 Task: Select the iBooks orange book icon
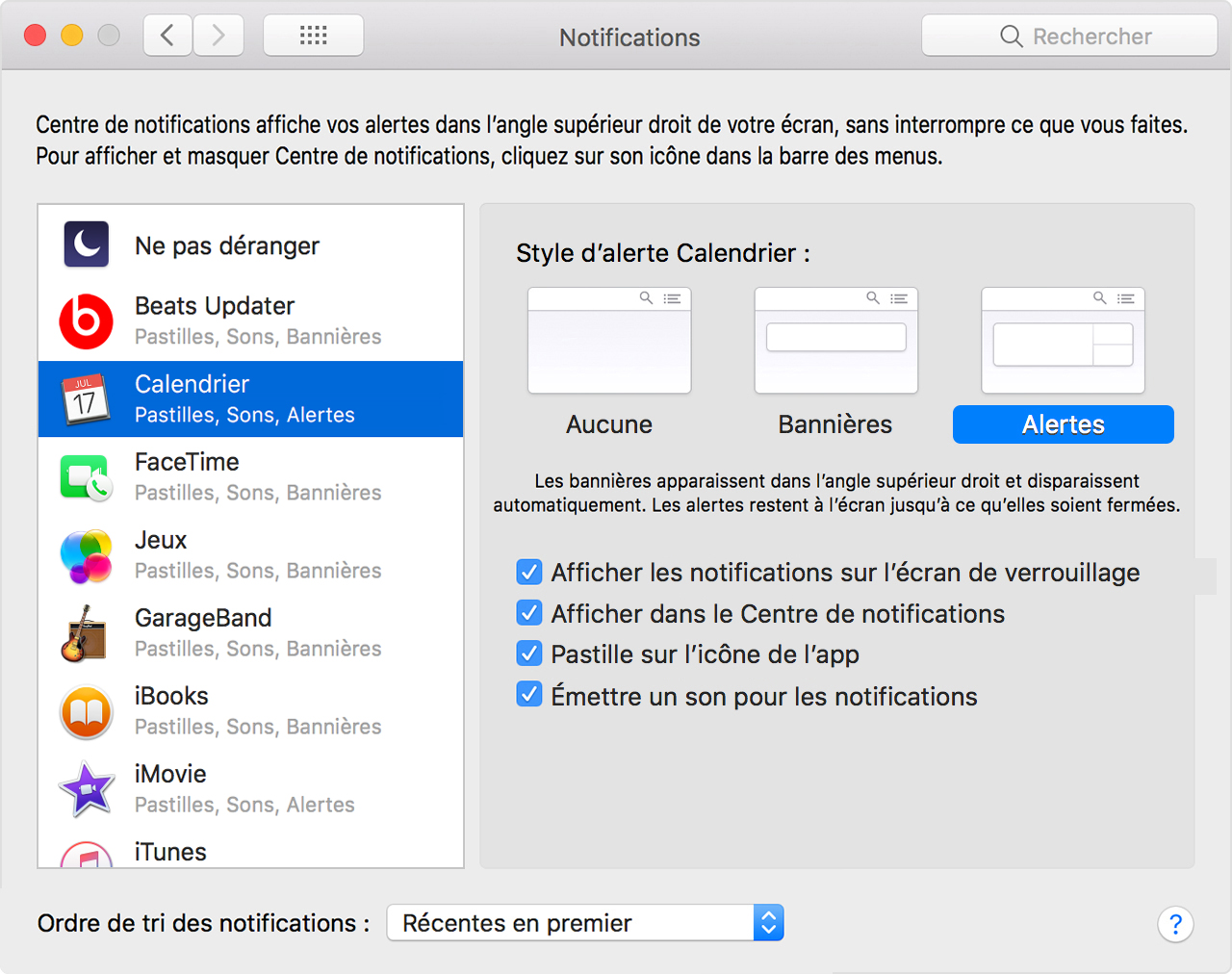click(x=87, y=711)
